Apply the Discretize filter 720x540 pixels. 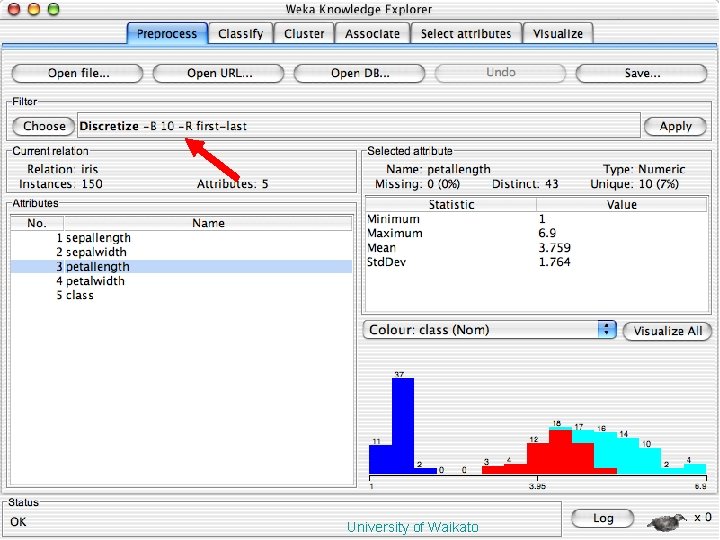click(x=675, y=126)
